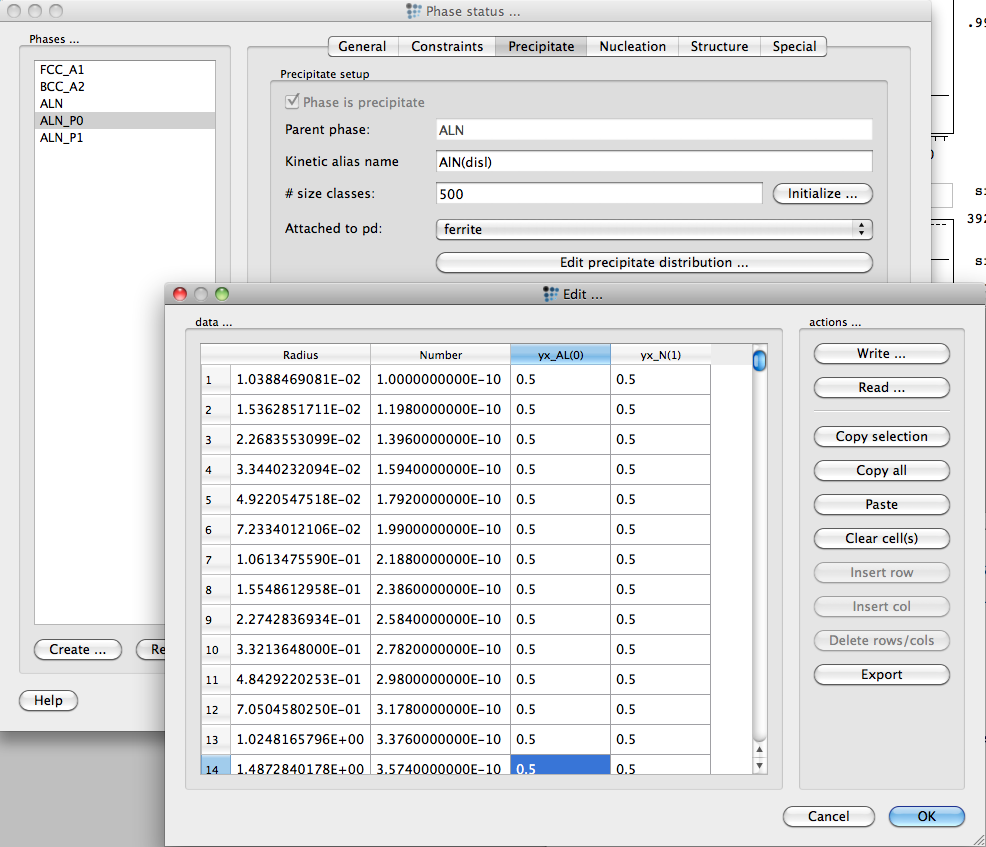Image resolution: width=986 pixels, height=847 pixels.
Task: Select ALN_P1 in the phases list
Action: pyautogui.click(x=62, y=137)
